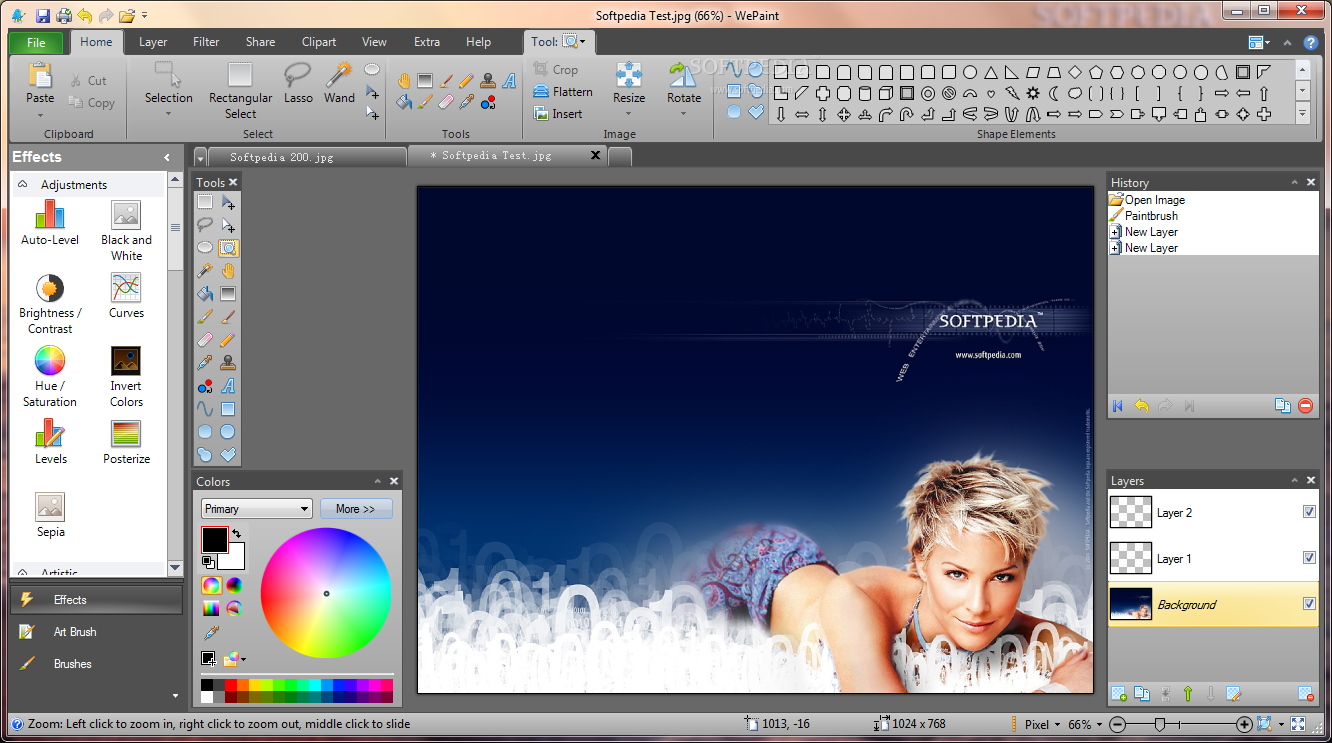Screen dimensions: 1332x743
Task: Click the Insert image button
Action: point(558,114)
